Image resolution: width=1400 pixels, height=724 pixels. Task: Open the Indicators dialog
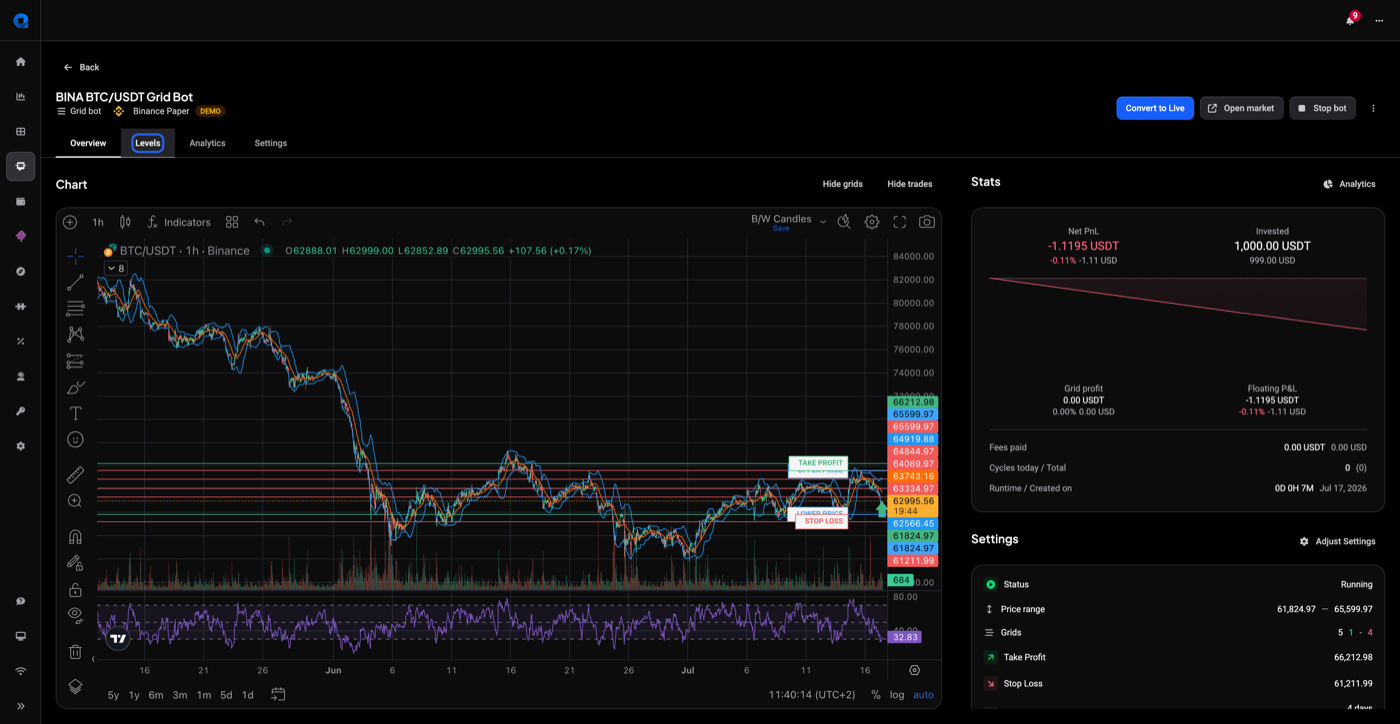point(178,222)
